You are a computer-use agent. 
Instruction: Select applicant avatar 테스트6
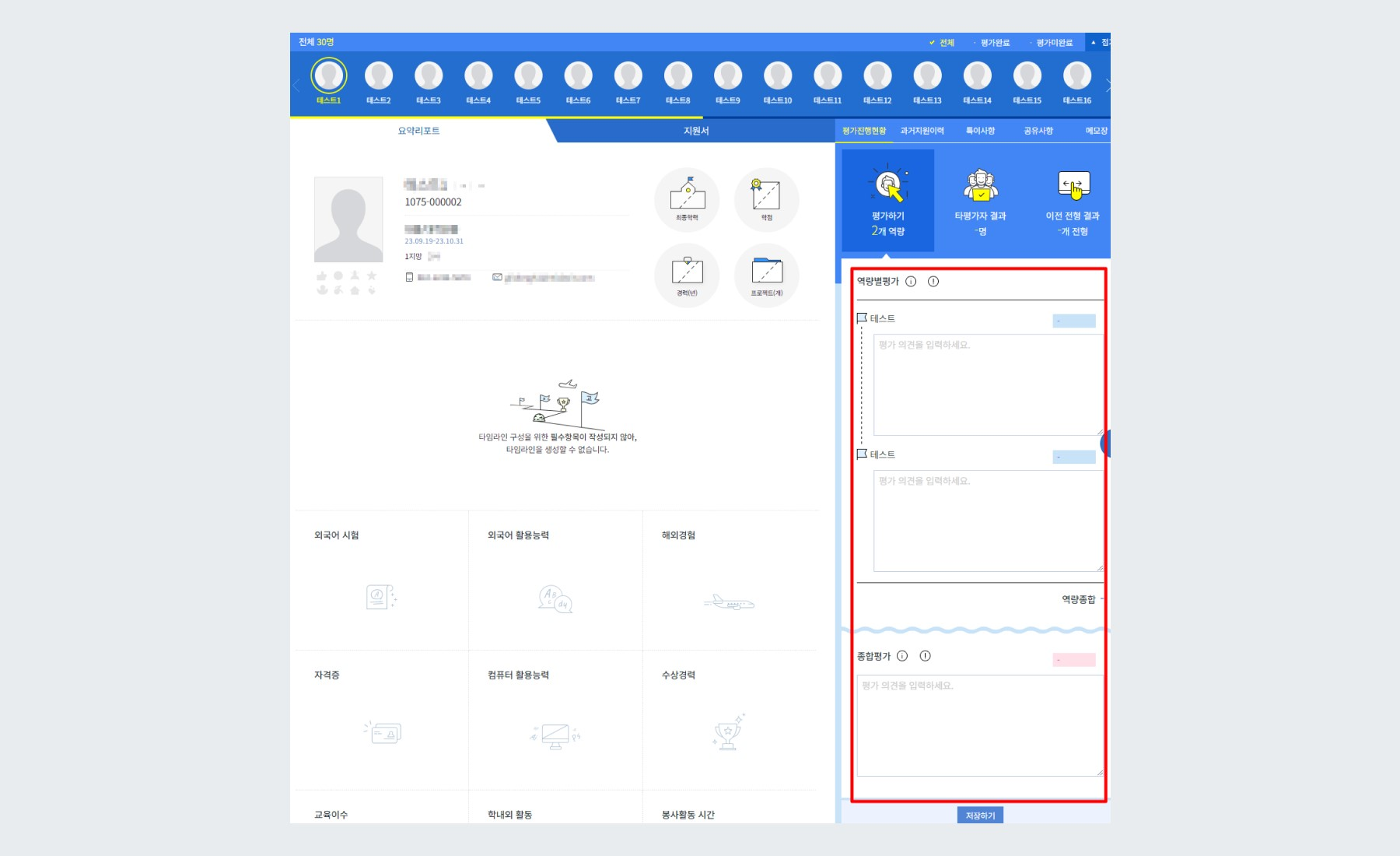coord(578,75)
